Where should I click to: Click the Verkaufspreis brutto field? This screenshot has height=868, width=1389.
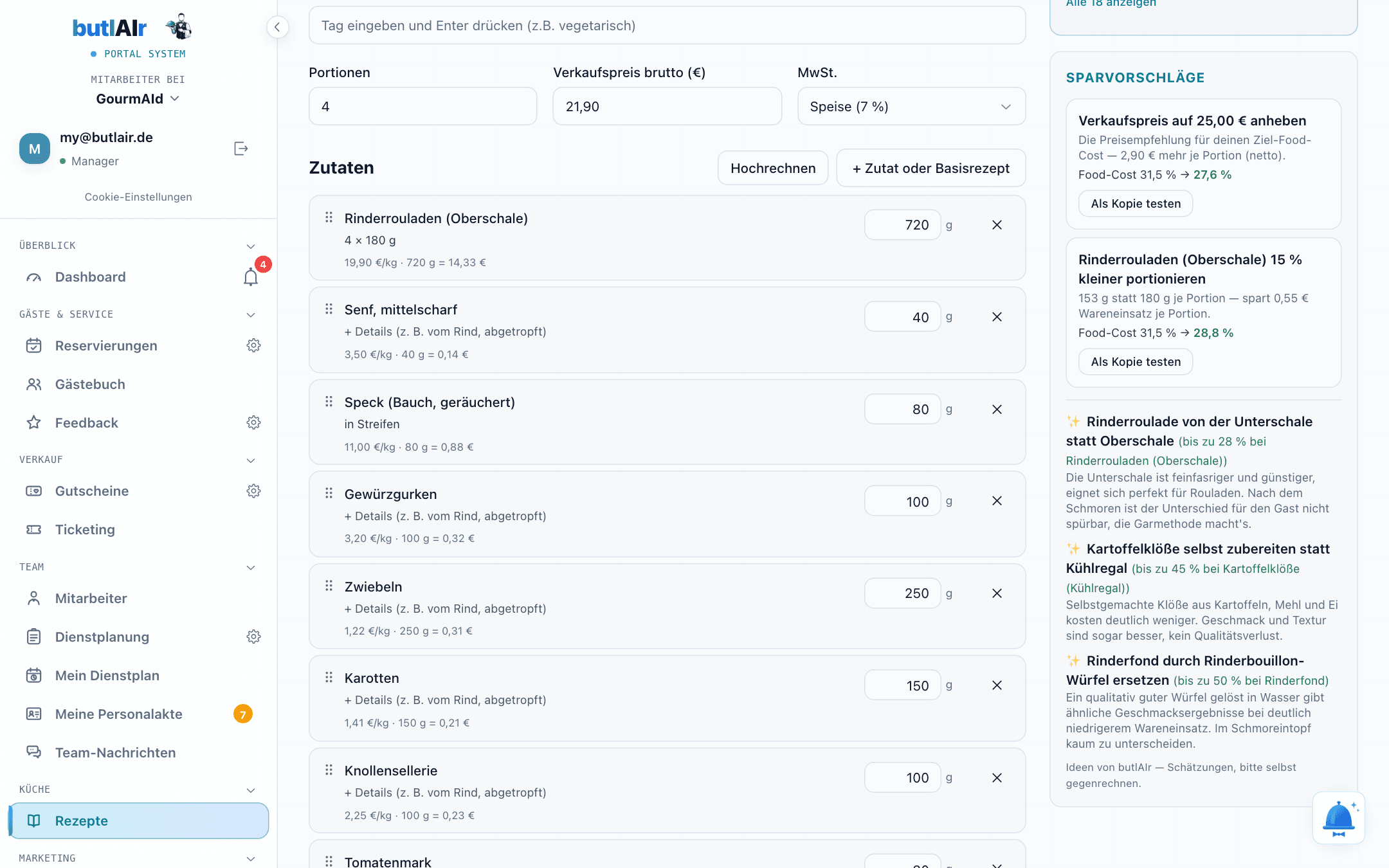pos(667,107)
